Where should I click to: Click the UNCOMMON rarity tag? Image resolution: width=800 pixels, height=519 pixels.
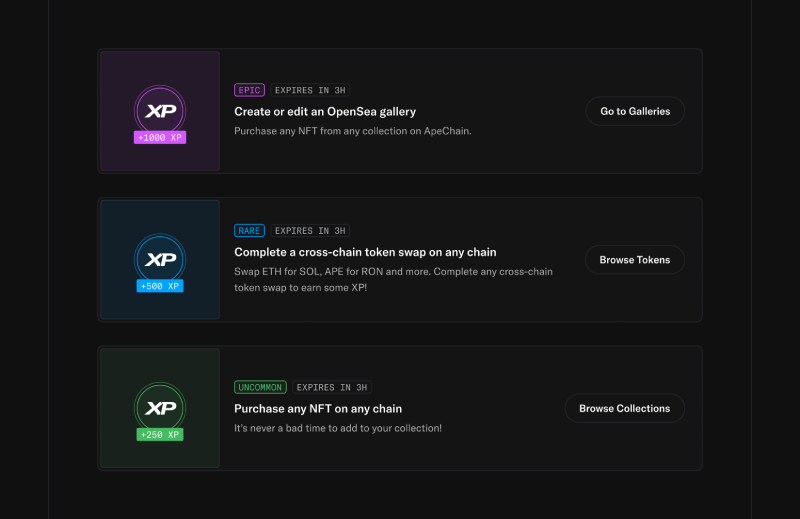point(260,387)
